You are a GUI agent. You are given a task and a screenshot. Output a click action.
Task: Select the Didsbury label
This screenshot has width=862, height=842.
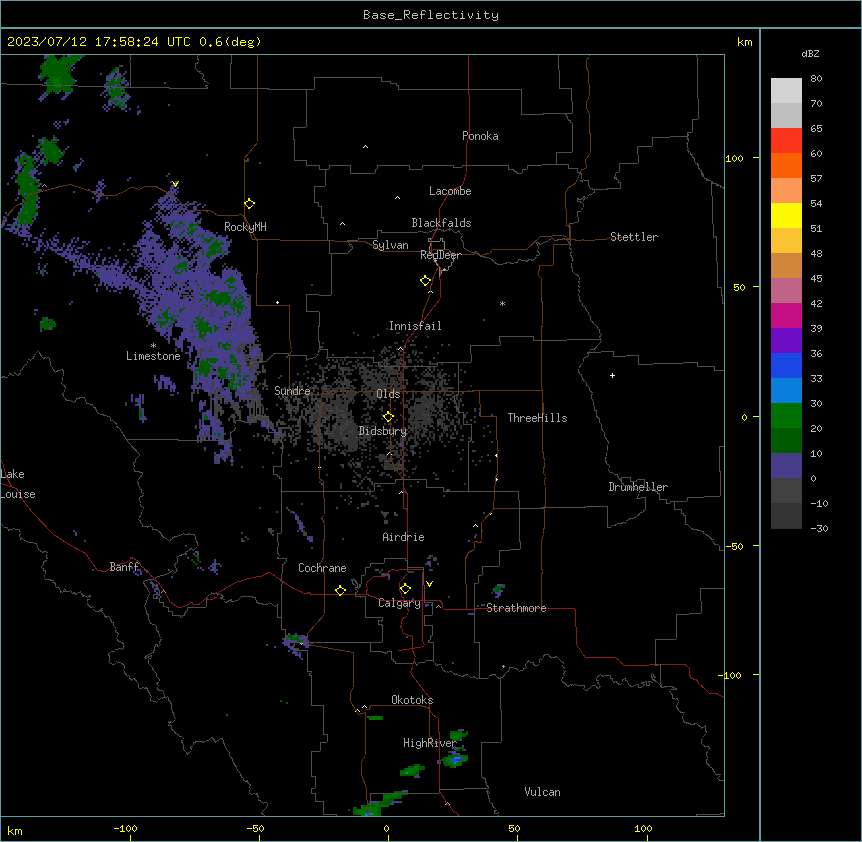pos(383,431)
